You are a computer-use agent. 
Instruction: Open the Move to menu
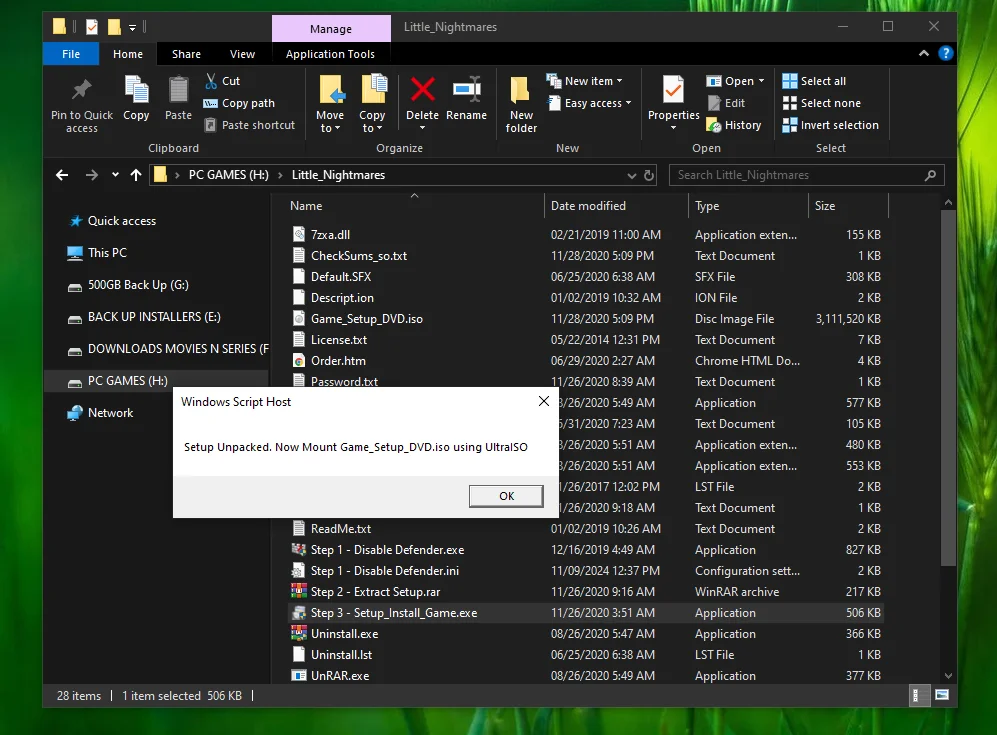pos(330,104)
